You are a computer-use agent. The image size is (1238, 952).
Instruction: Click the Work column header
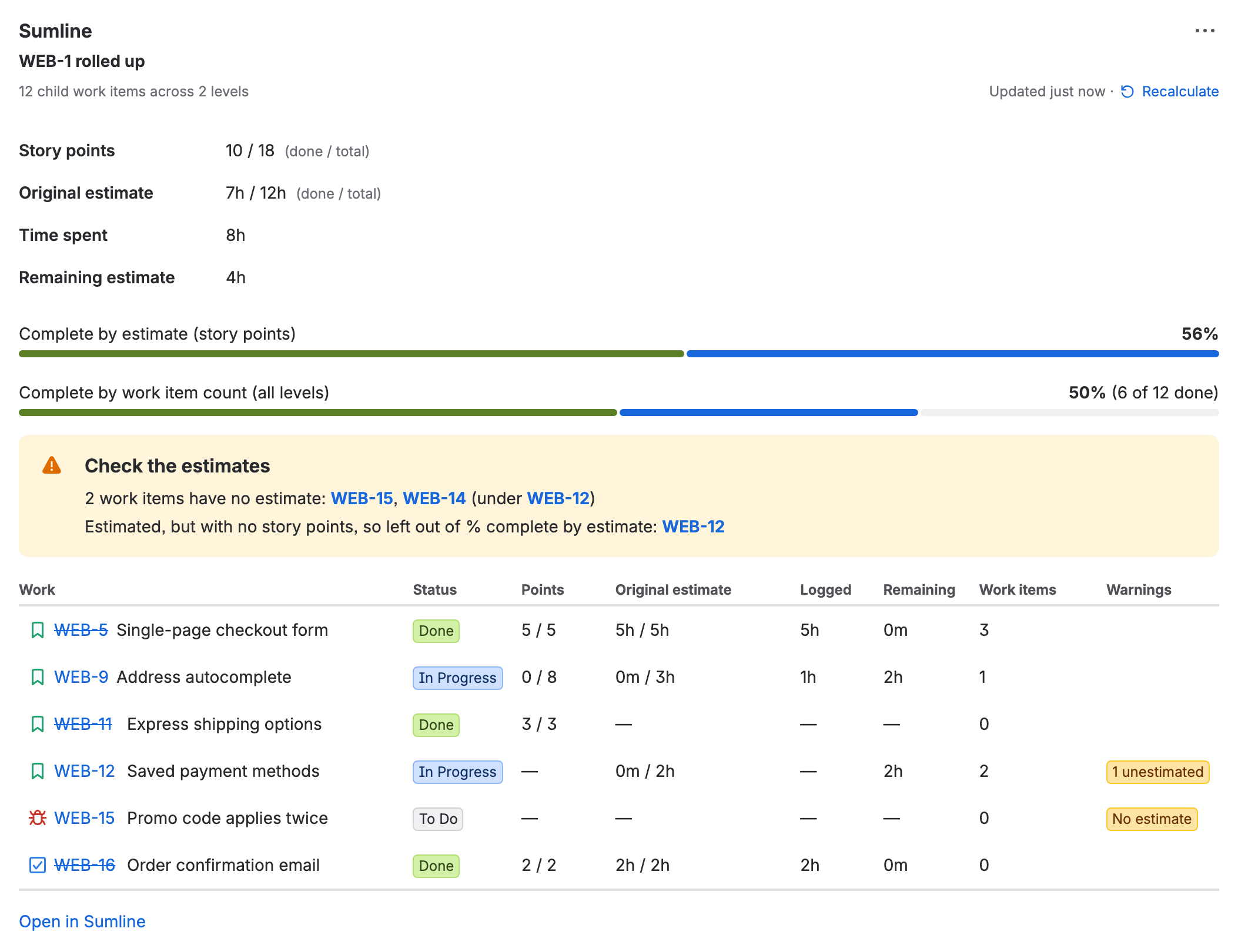pos(37,589)
